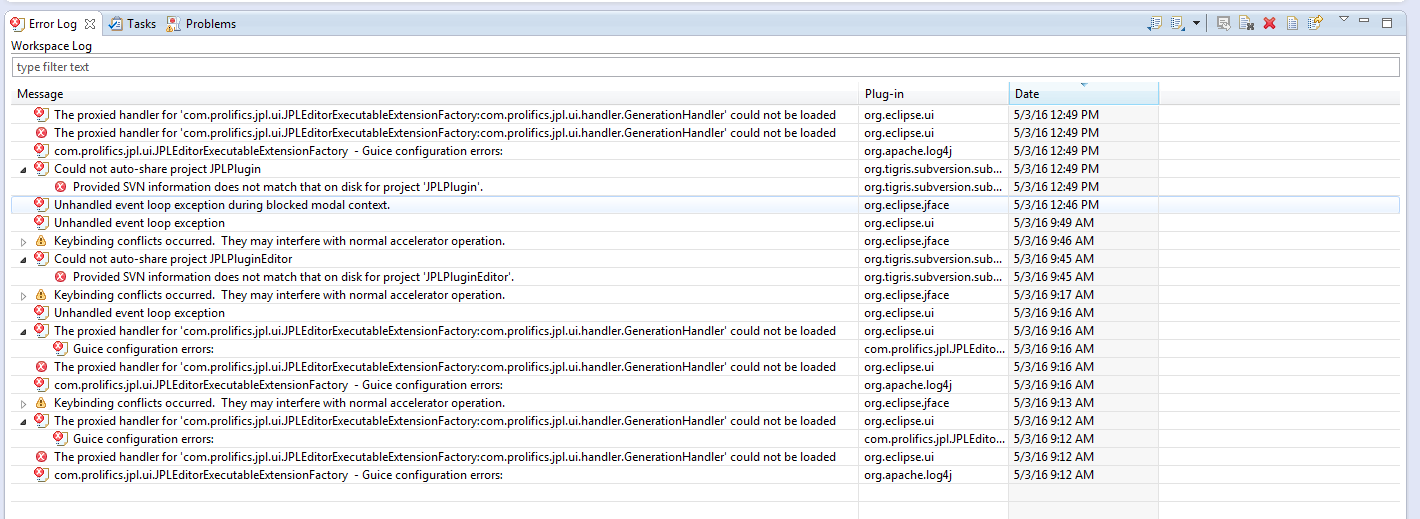Click the date cell '5/3/16 9:46 AM'
The width and height of the screenshot is (1420, 519).
click(x=1054, y=241)
